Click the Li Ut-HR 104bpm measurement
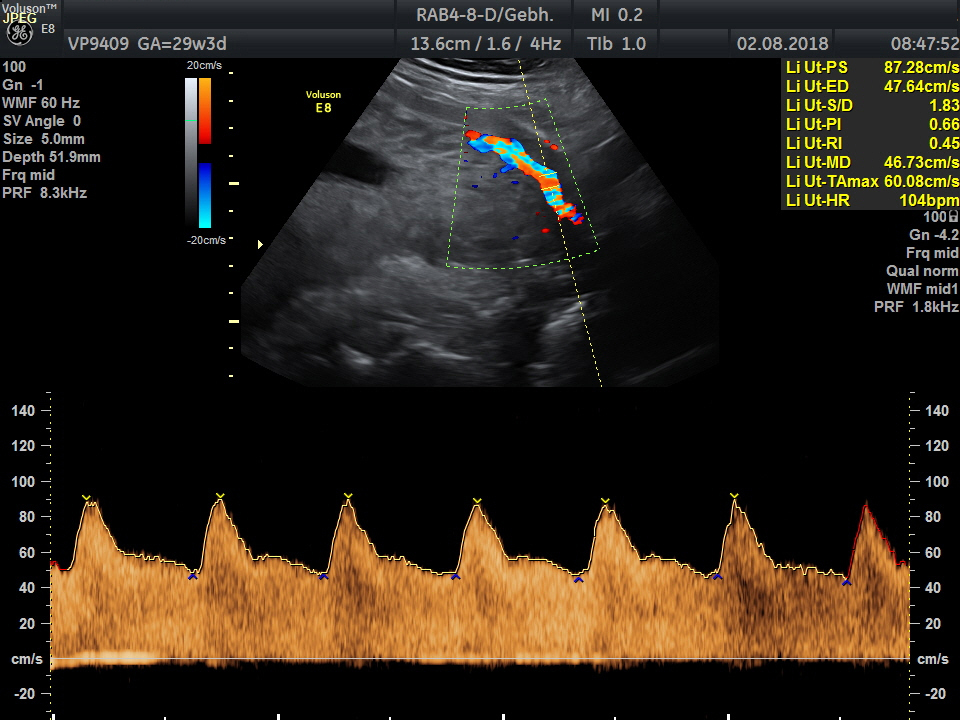 coord(872,200)
